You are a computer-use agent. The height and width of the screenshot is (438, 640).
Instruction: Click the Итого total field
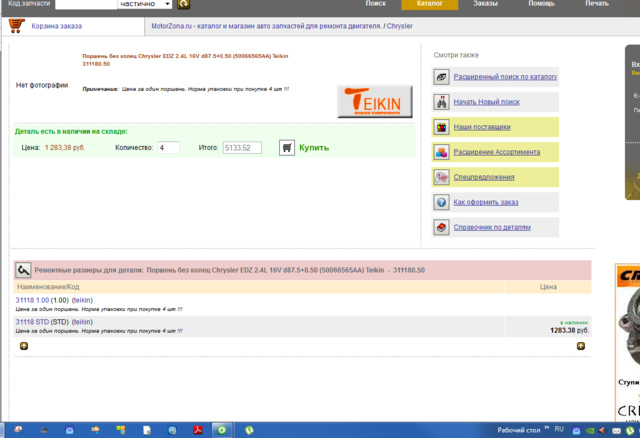pos(242,148)
